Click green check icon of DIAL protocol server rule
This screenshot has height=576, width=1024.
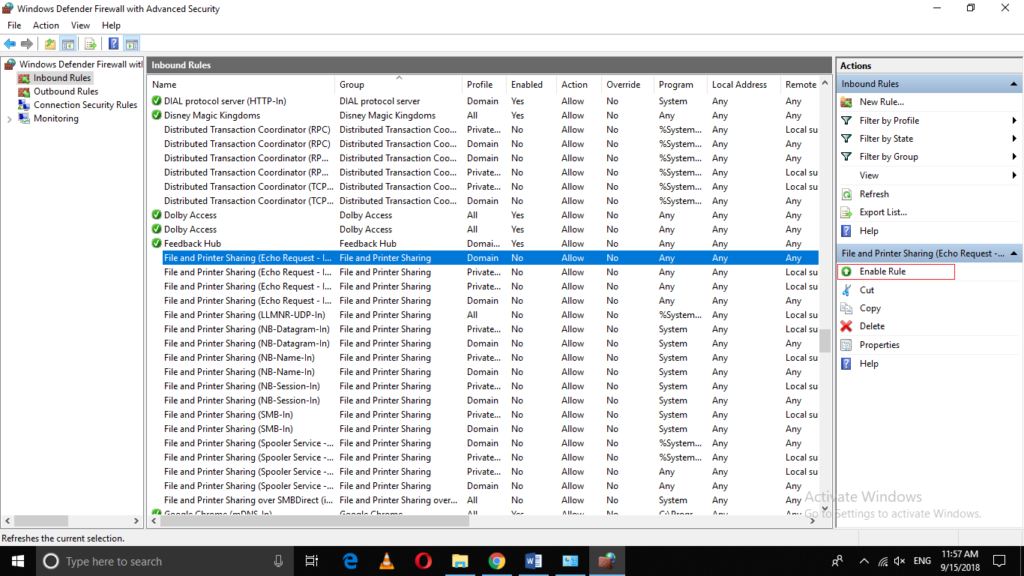[156, 101]
